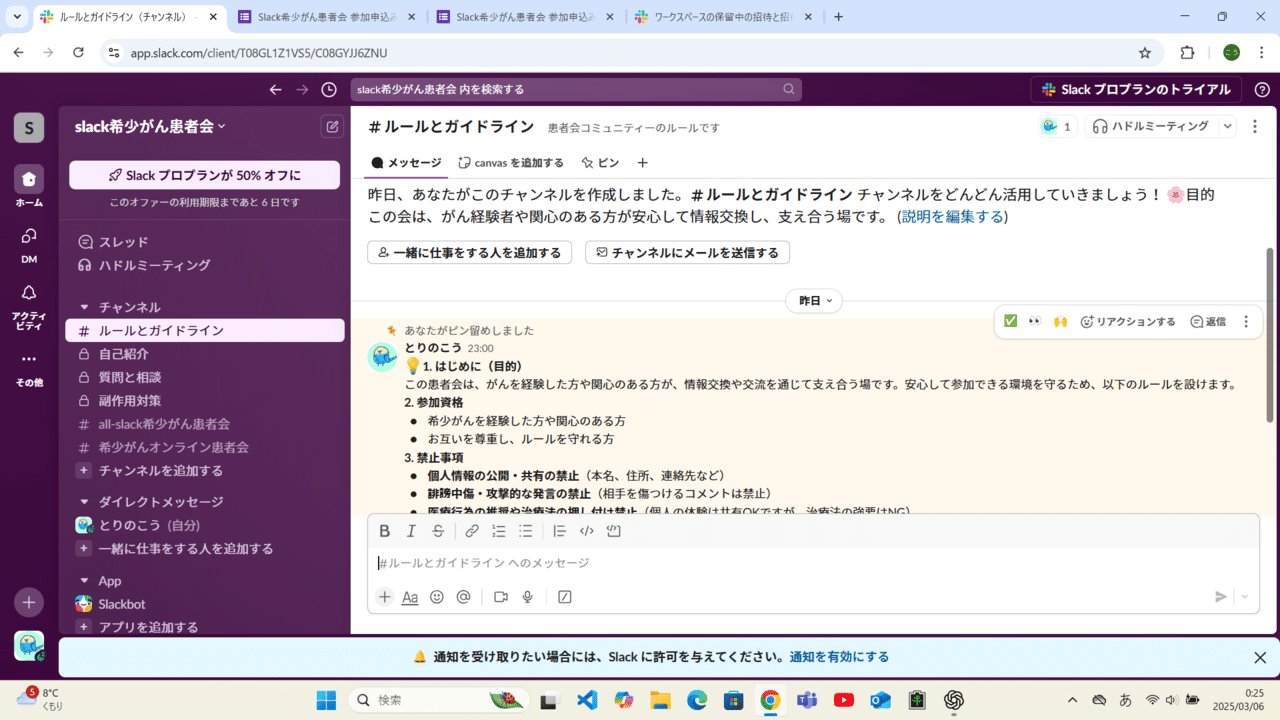The height and width of the screenshot is (720, 1280).
Task: Click the 説明を編集する link
Action: click(x=953, y=217)
